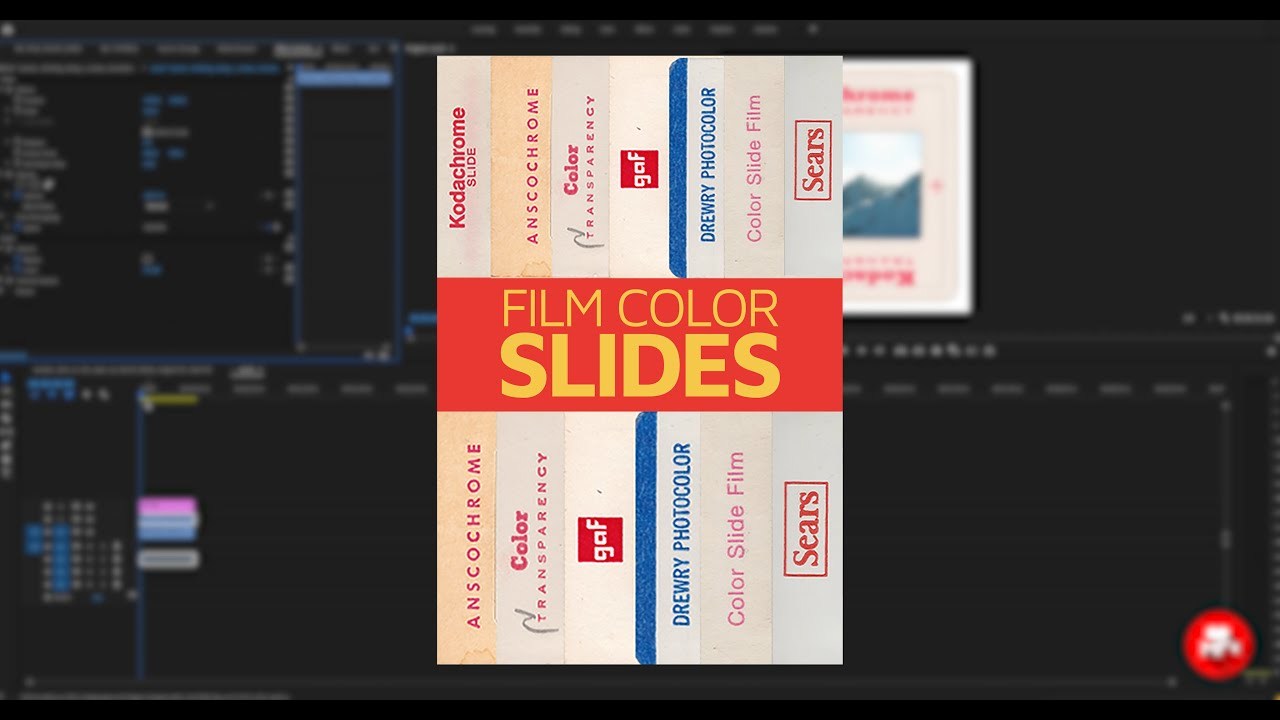Viewport: 1280px width, 720px height.
Task: Select the Selection tool in the tools panel
Action: [6, 378]
